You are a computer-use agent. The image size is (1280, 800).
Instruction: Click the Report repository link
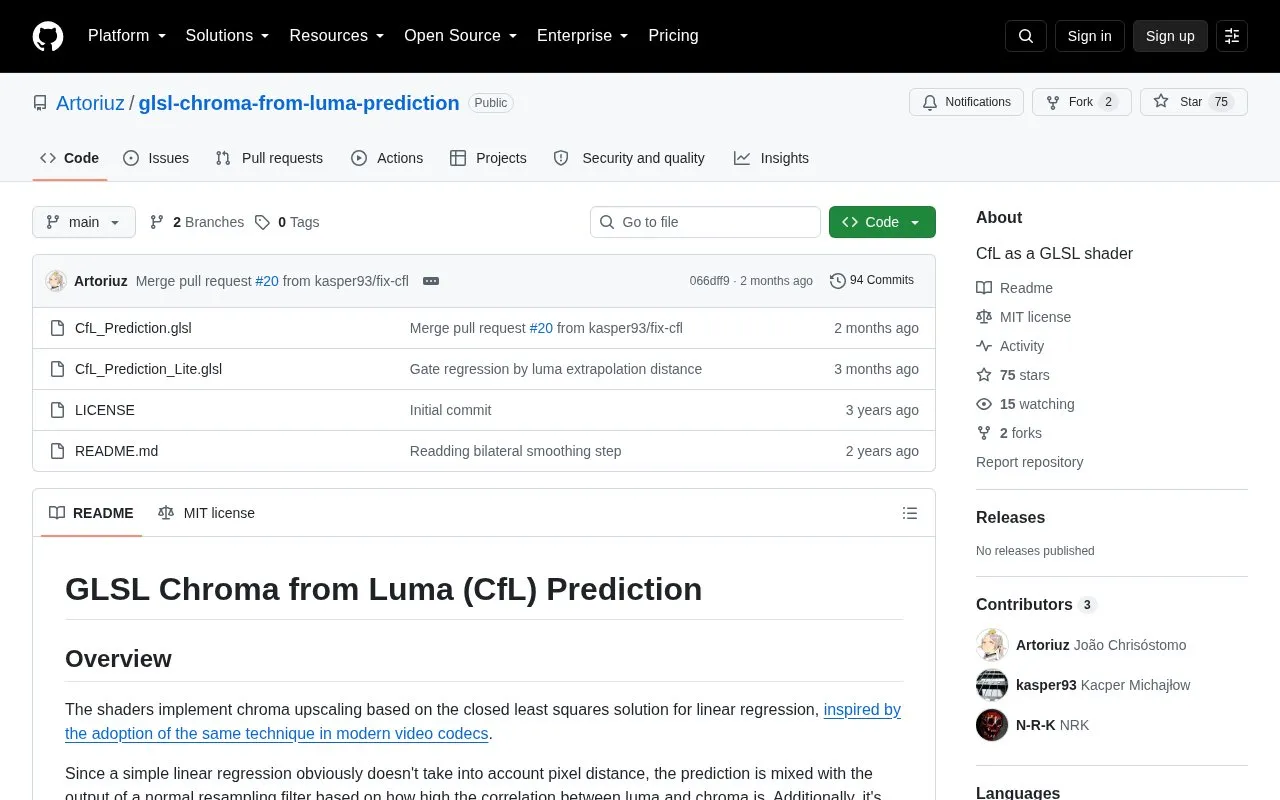click(x=1029, y=462)
